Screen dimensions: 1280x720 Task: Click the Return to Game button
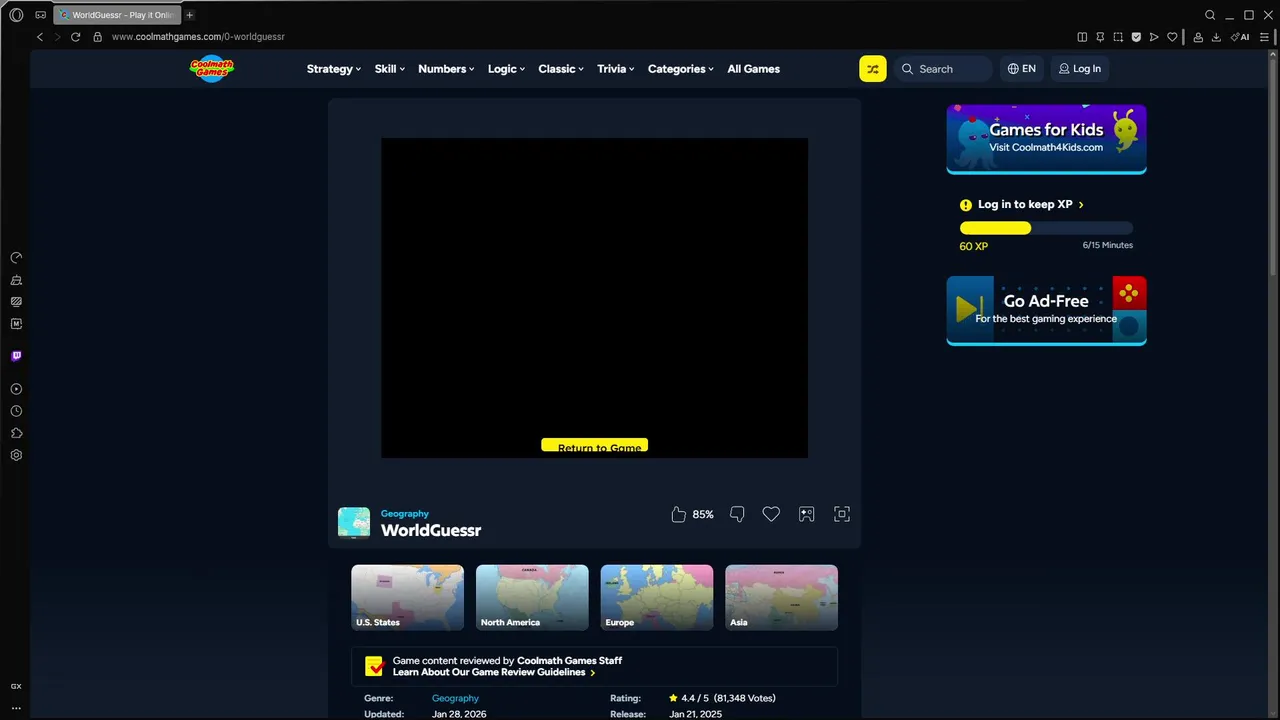(595, 446)
